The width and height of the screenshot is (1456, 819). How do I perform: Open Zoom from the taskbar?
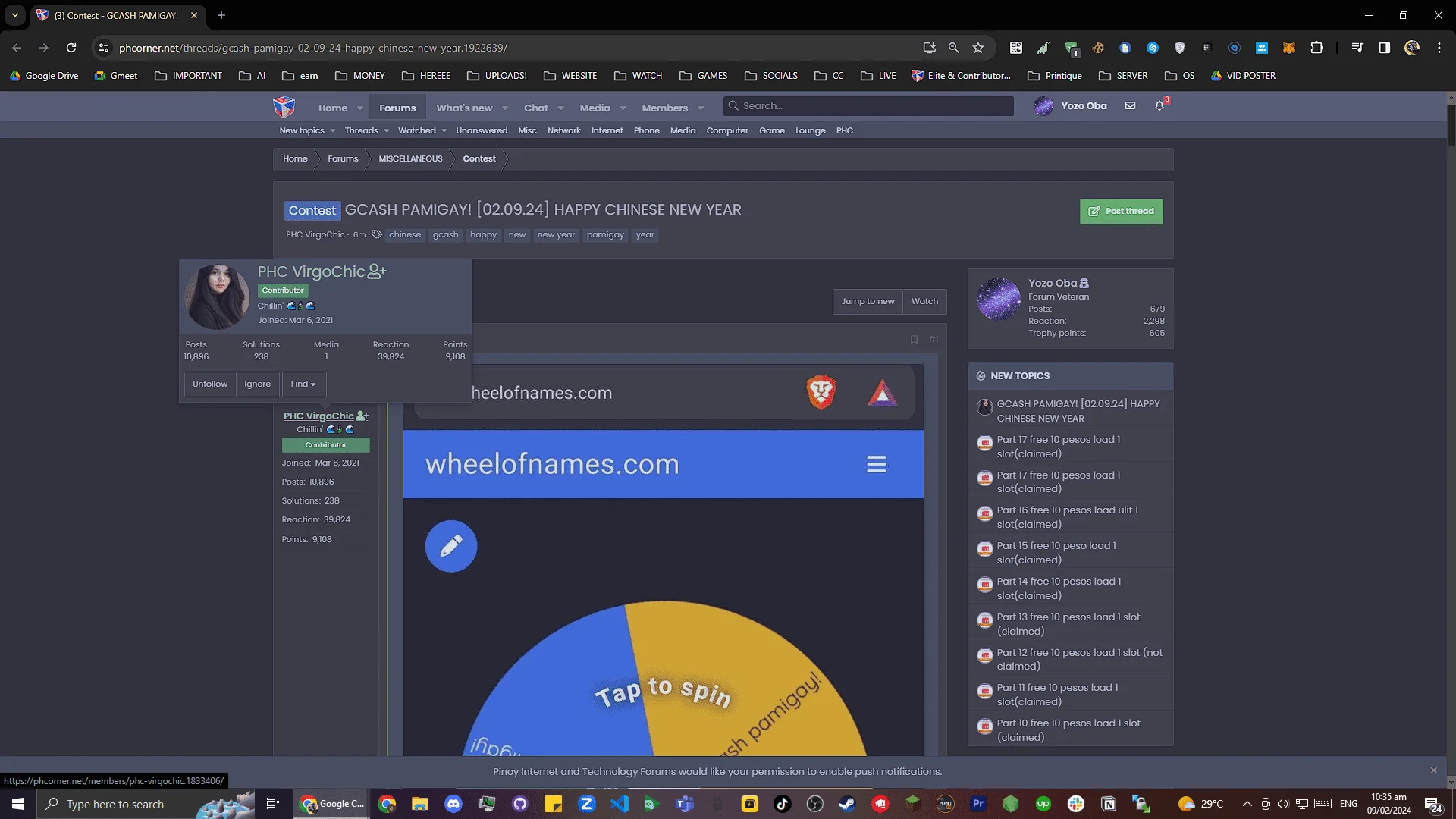tap(586, 804)
